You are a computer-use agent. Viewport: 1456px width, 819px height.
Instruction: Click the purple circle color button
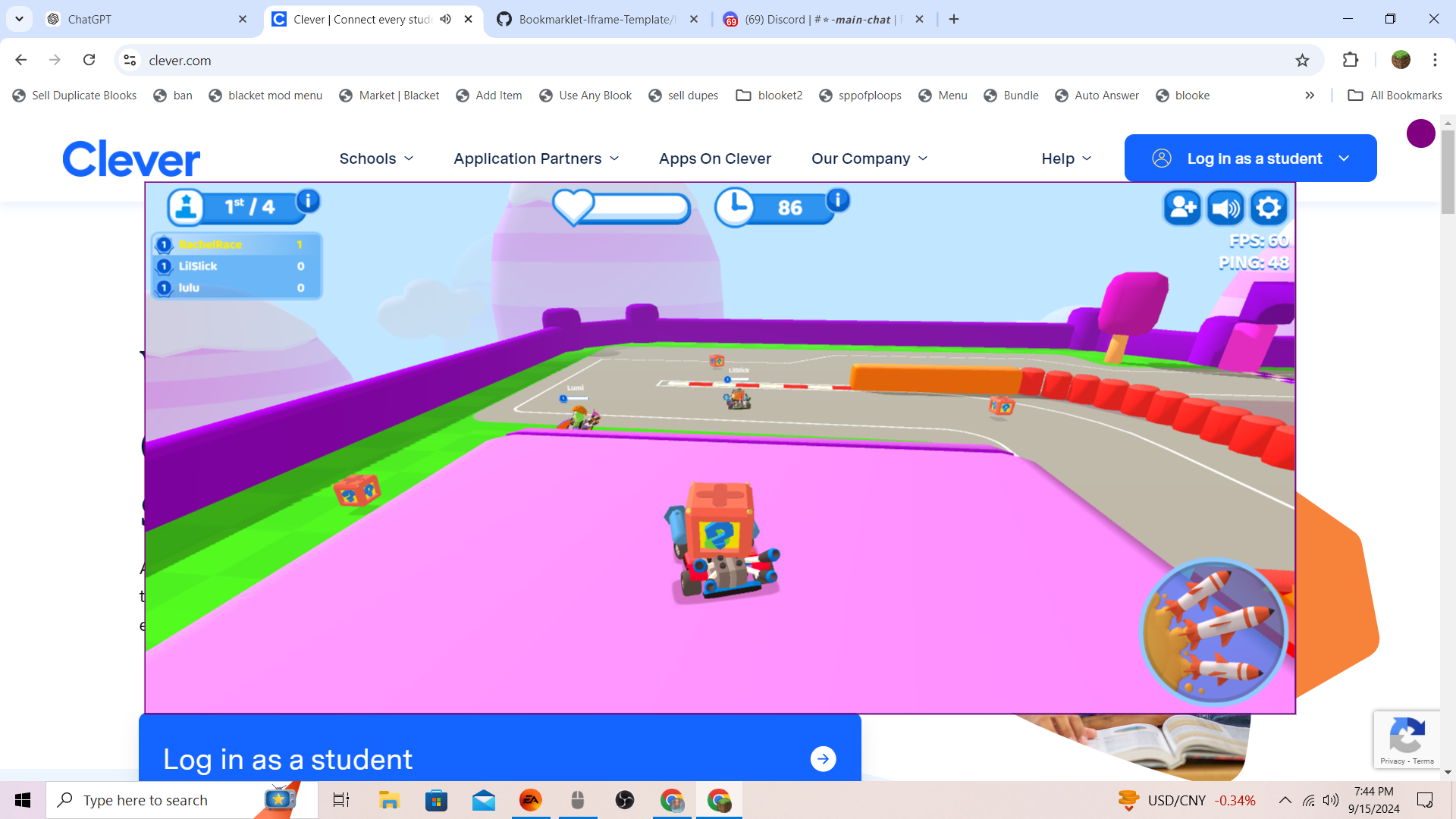point(1420,133)
